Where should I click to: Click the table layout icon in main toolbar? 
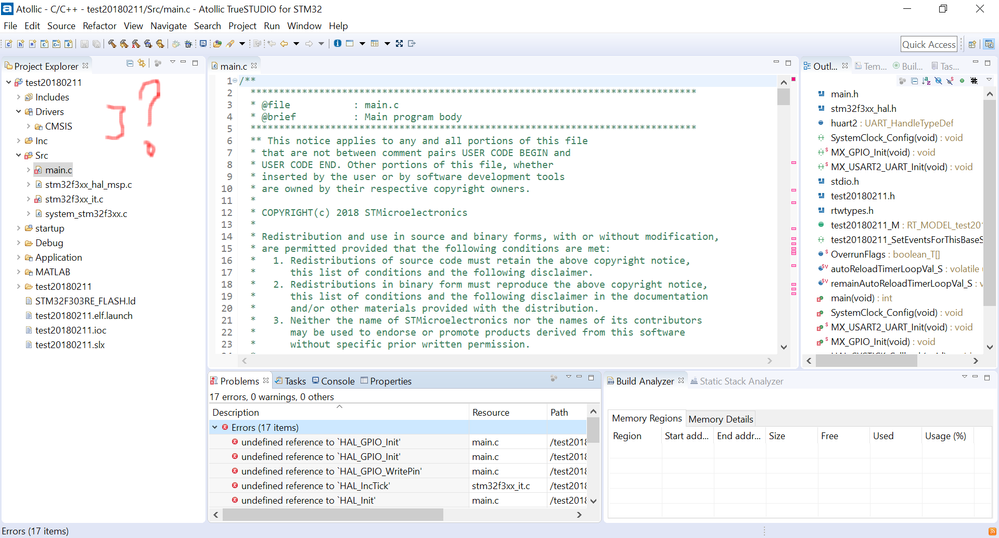tap(375, 43)
